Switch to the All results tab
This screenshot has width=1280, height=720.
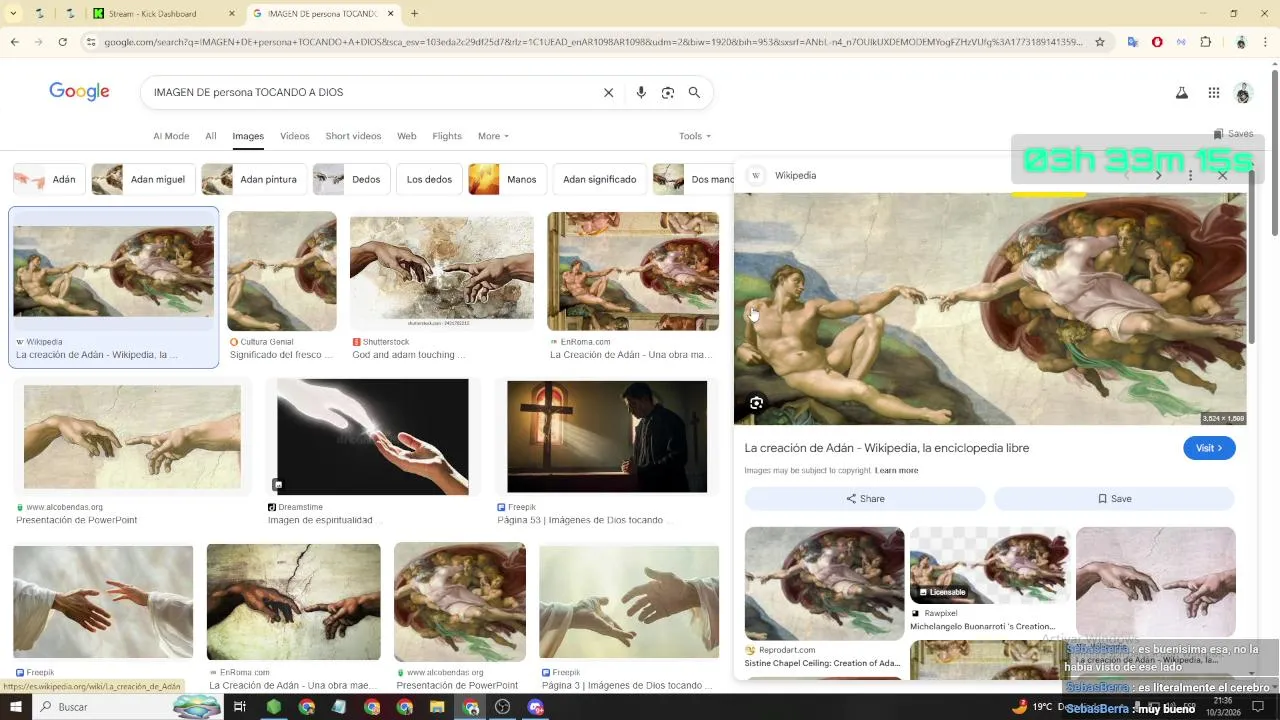(211, 136)
